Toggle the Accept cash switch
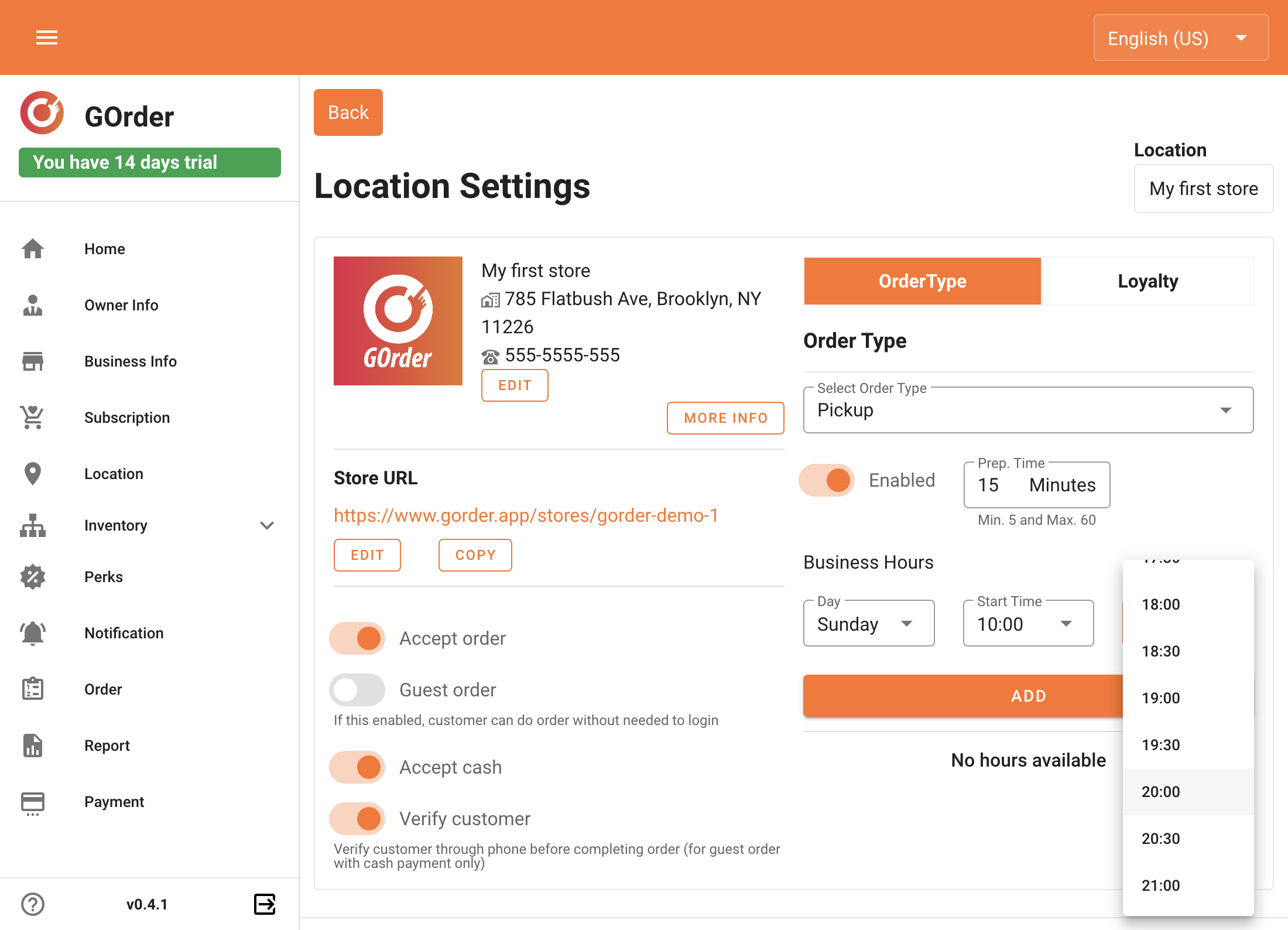Image resolution: width=1288 pixels, height=930 pixels. coord(357,767)
